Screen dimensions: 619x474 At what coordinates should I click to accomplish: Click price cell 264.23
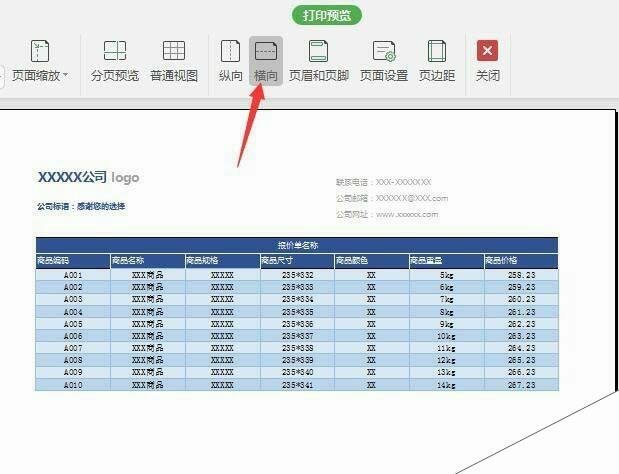click(521, 348)
